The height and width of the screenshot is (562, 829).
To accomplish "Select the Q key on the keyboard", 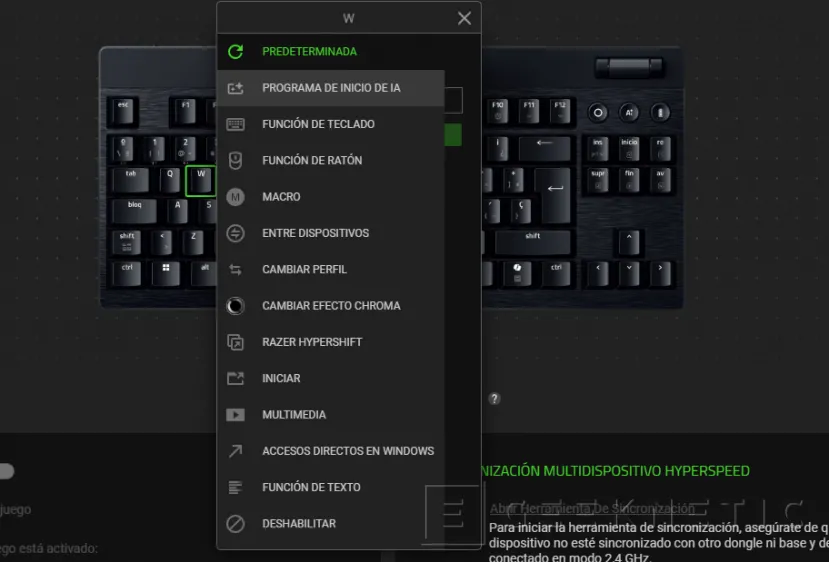I will click(x=170, y=180).
